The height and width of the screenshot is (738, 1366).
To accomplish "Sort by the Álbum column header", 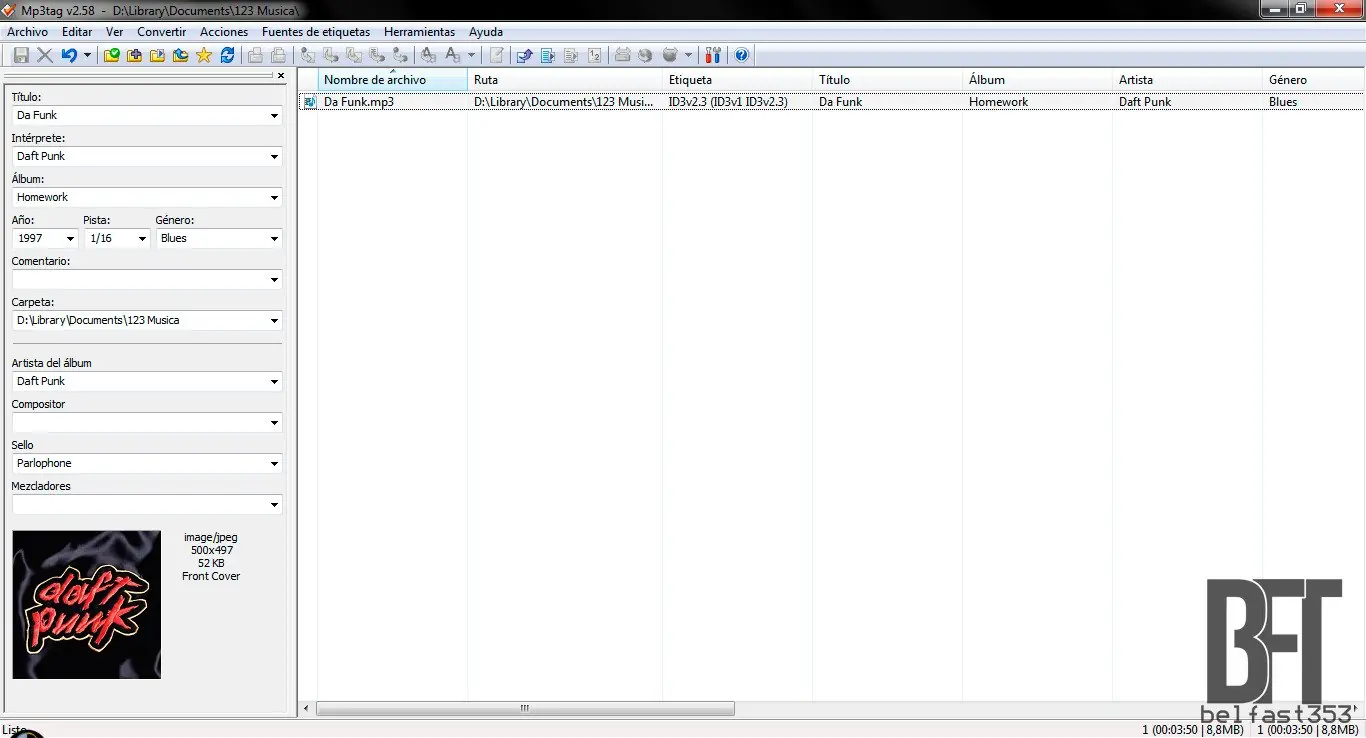I will point(1038,80).
